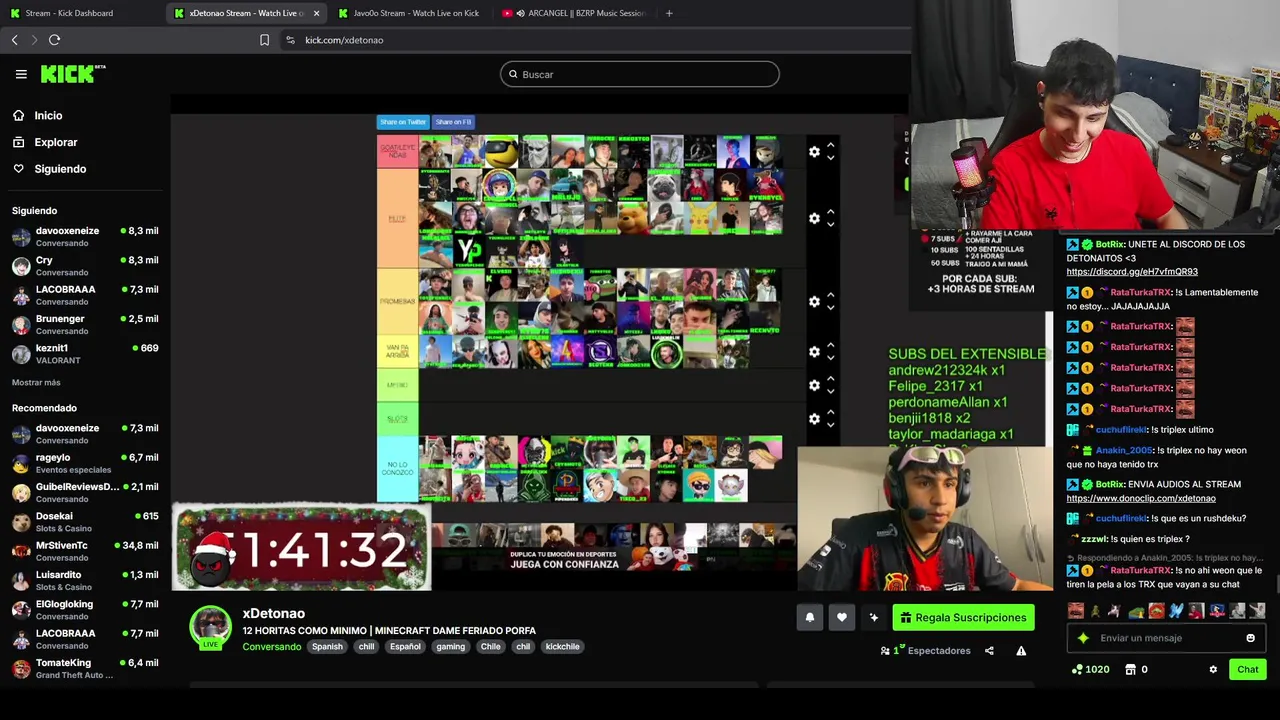Screen dimensions: 1280x720
Task: Click Regala Suscripciones button
Action: pos(963,618)
